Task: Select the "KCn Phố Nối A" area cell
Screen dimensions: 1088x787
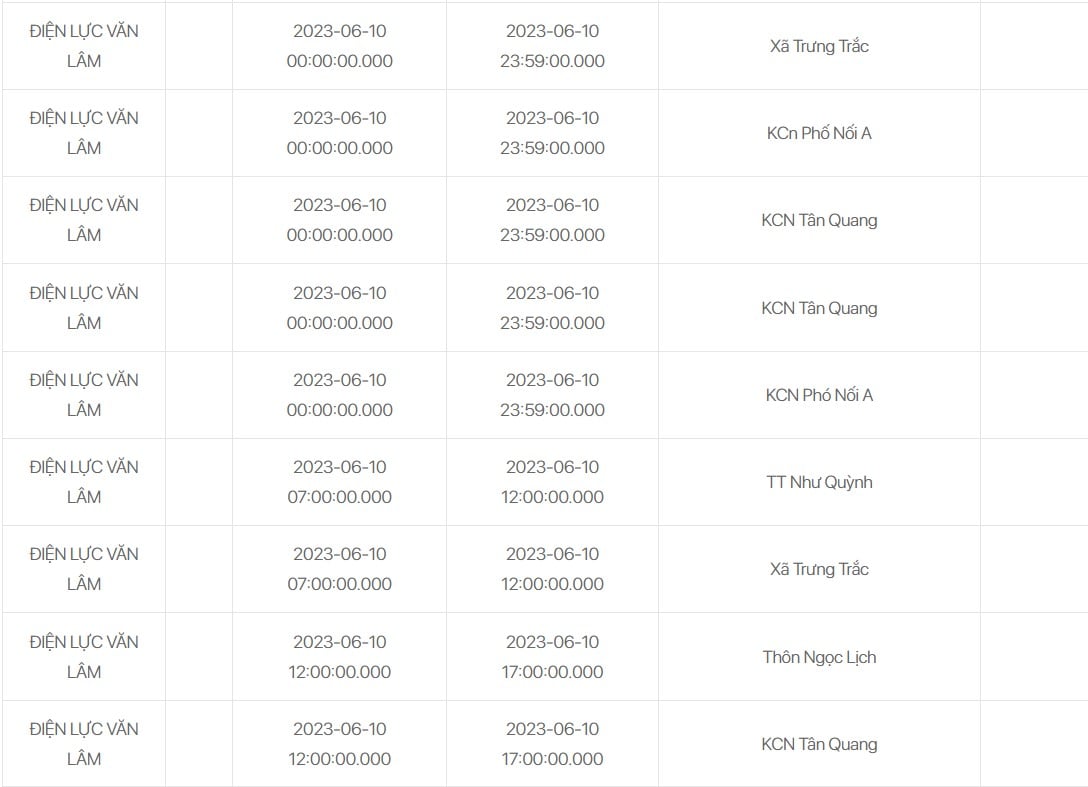Action: click(819, 133)
